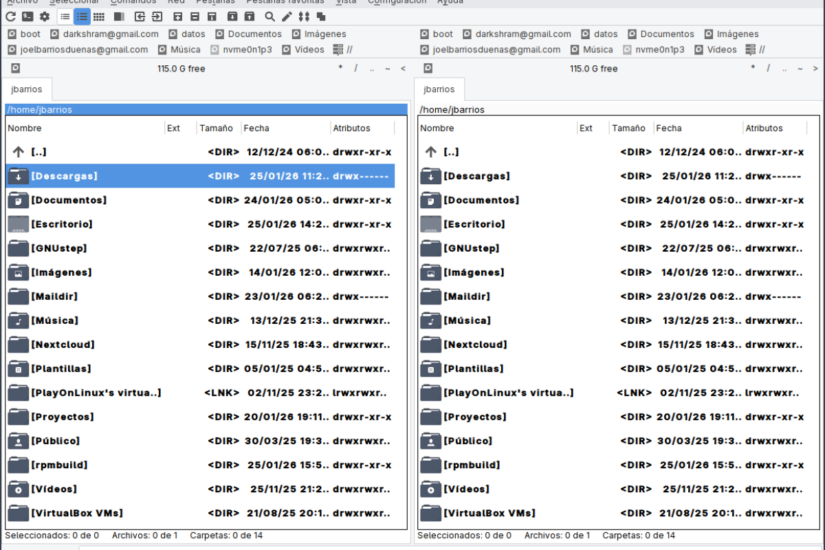
Task: Select [VirtualBox VMs] folder in right panel
Action: tap(613, 513)
